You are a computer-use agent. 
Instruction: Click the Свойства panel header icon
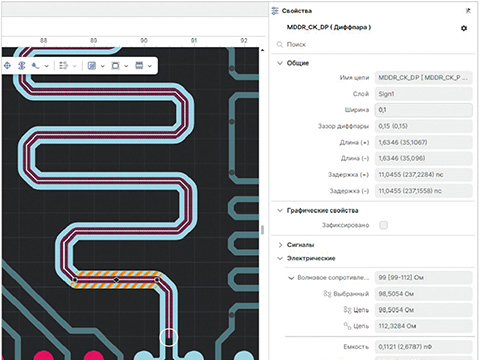275,11
